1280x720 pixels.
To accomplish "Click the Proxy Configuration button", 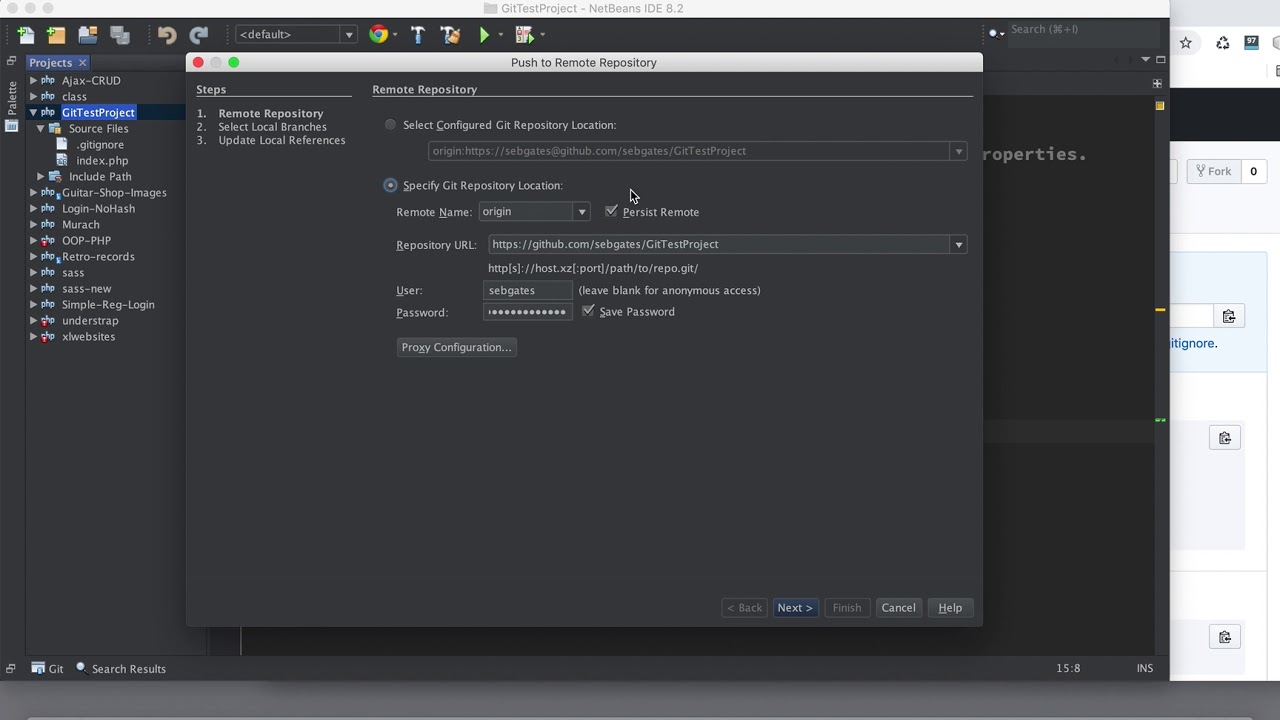I will pyautogui.click(x=456, y=347).
